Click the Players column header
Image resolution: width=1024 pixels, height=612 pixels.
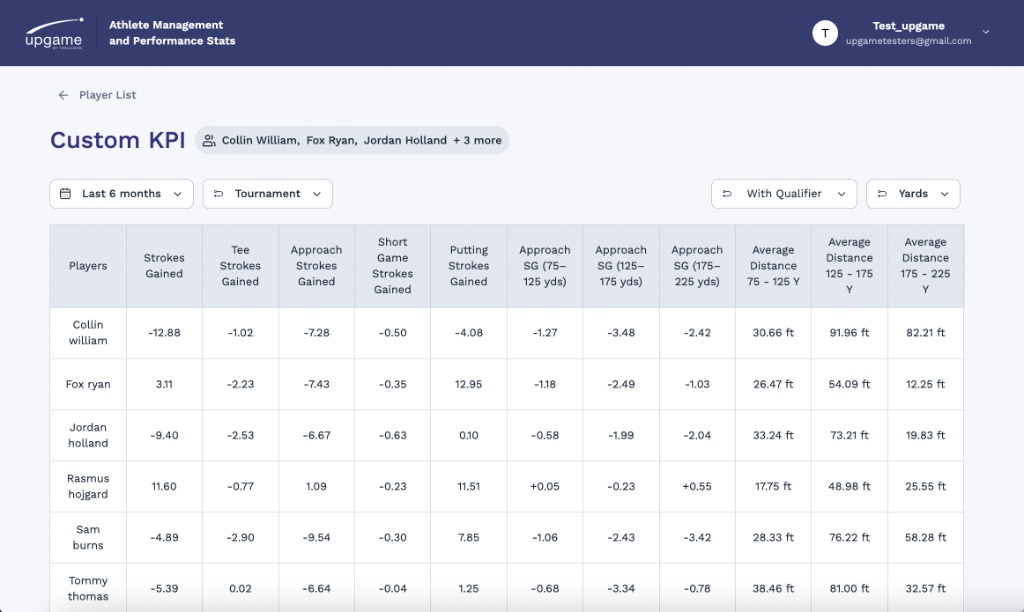coord(88,266)
